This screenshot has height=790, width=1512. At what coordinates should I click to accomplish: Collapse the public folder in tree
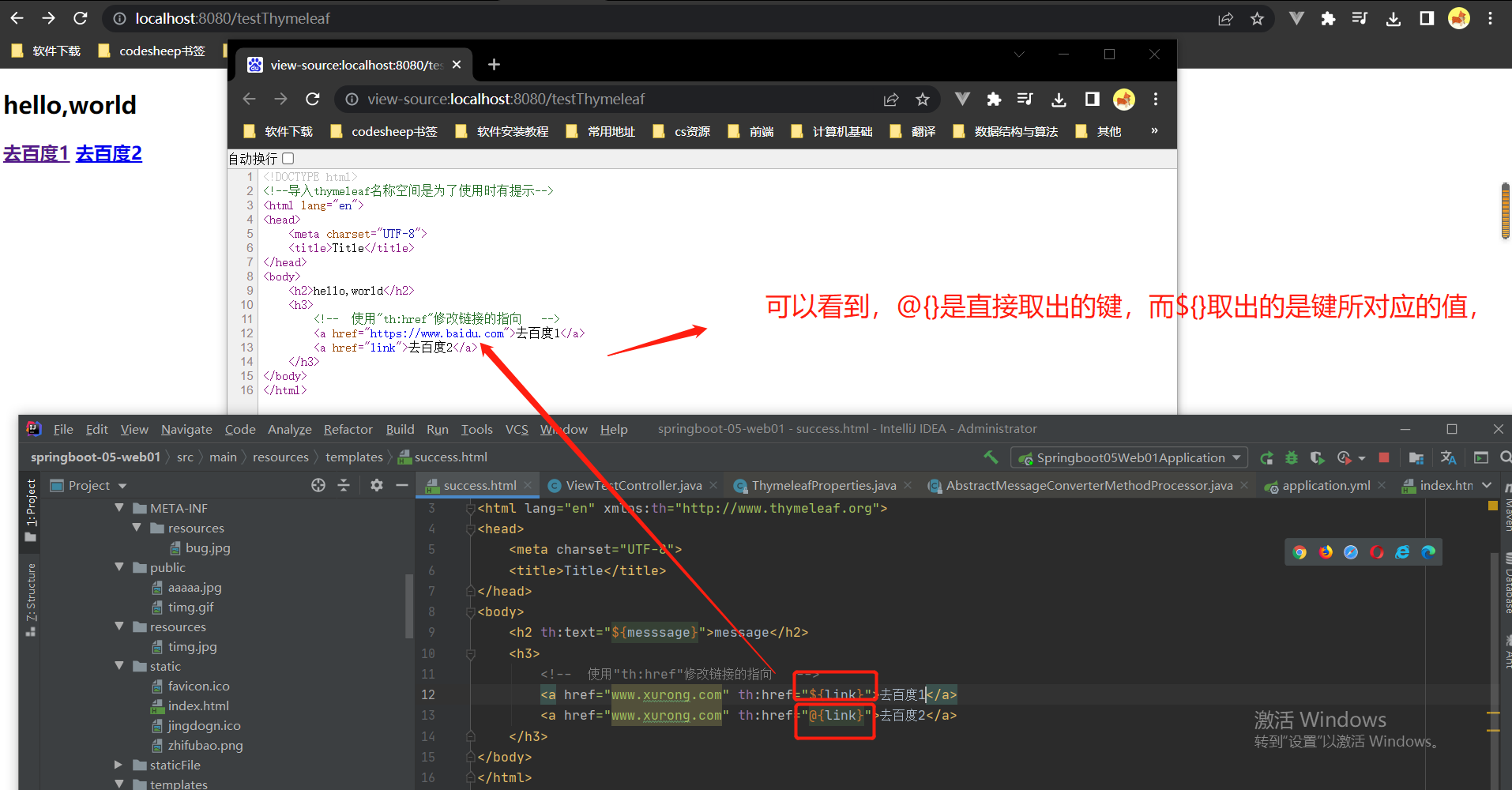point(119,567)
